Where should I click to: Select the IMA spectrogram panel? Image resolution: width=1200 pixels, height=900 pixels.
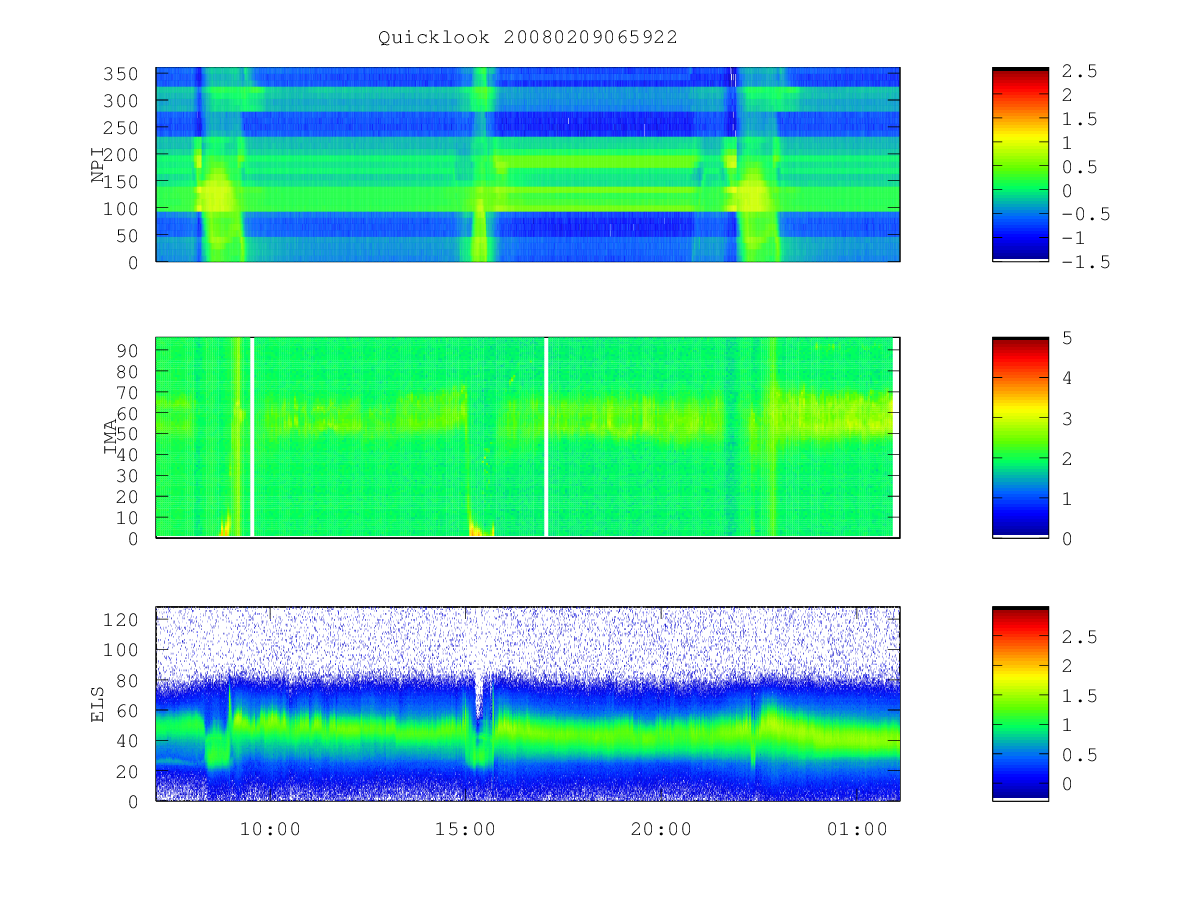point(528,437)
